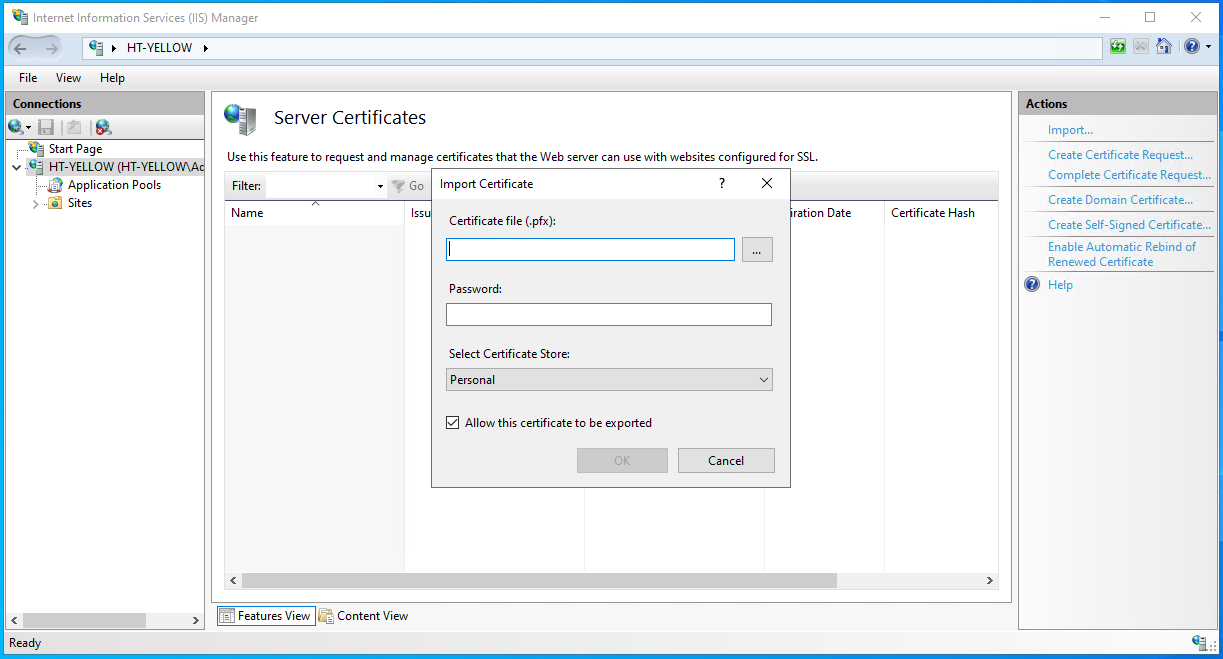Click the Server Certificates feature icon
This screenshot has width=1223, height=659.
[240, 117]
